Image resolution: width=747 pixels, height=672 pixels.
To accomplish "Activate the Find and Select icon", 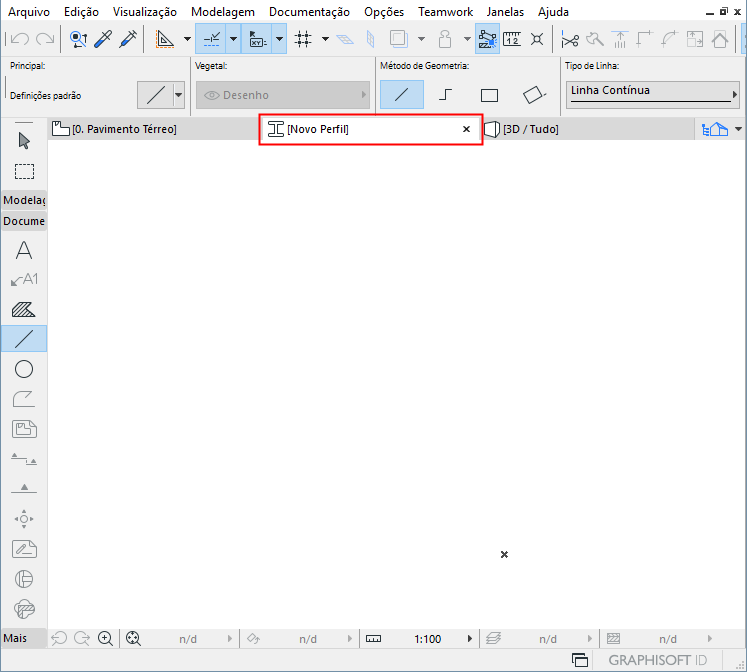I will tap(78, 39).
